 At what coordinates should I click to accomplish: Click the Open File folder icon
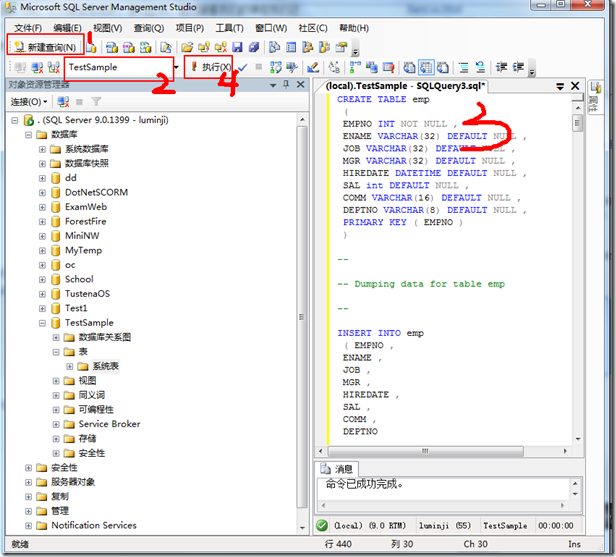coord(187,48)
